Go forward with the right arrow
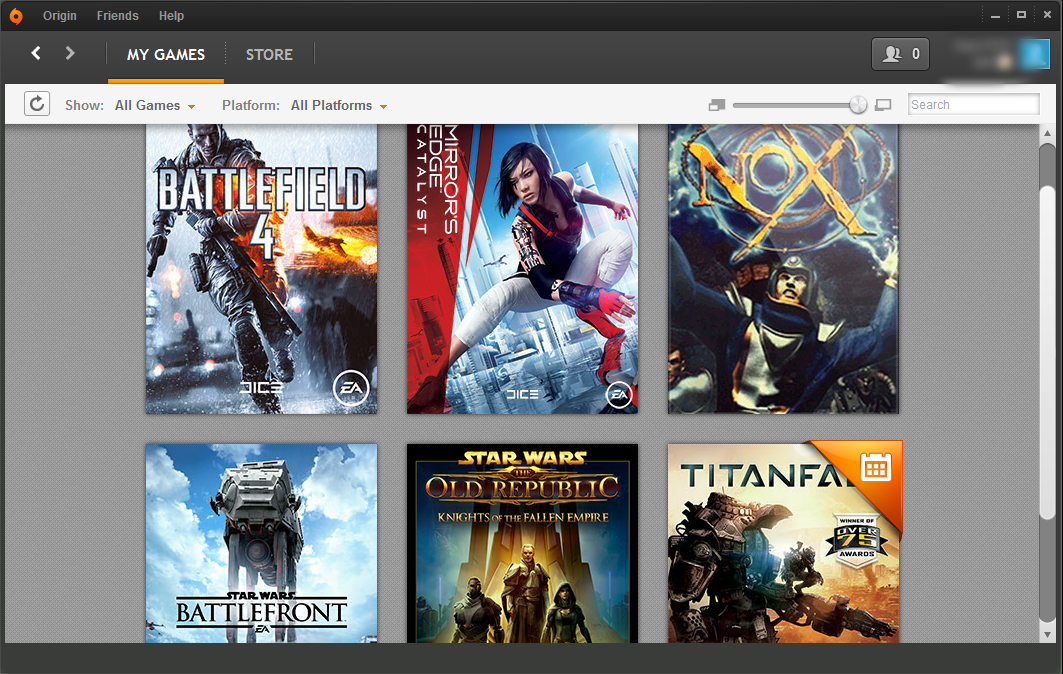This screenshot has height=674, width=1063. pos(69,53)
